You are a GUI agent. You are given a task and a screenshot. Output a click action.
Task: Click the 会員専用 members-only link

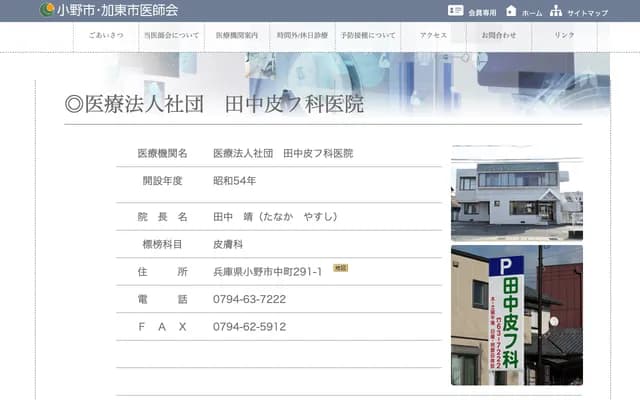(x=482, y=13)
